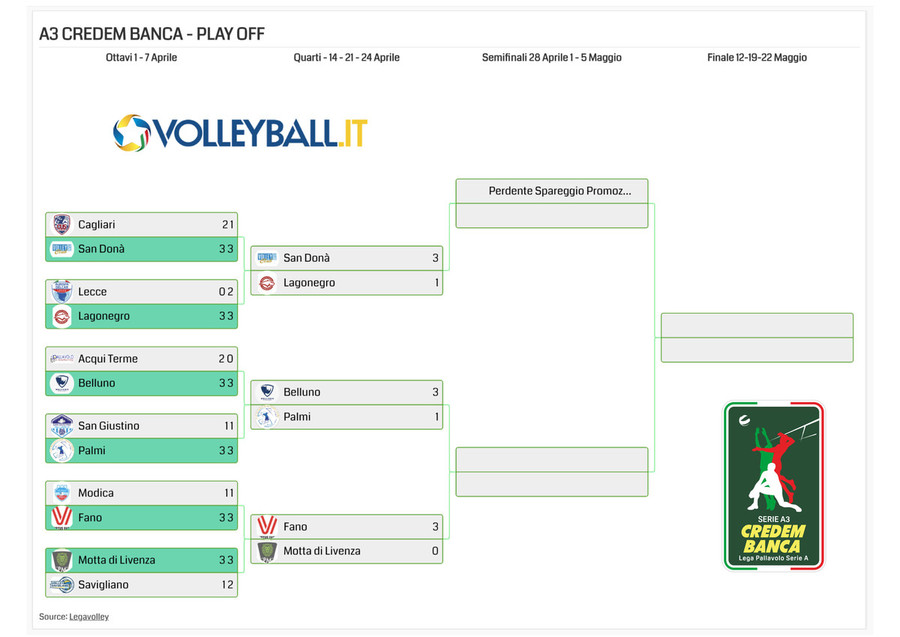Click the Cagliari team logo icon
Image resolution: width=900 pixels, height=637 pixels.
pos(61,224)
